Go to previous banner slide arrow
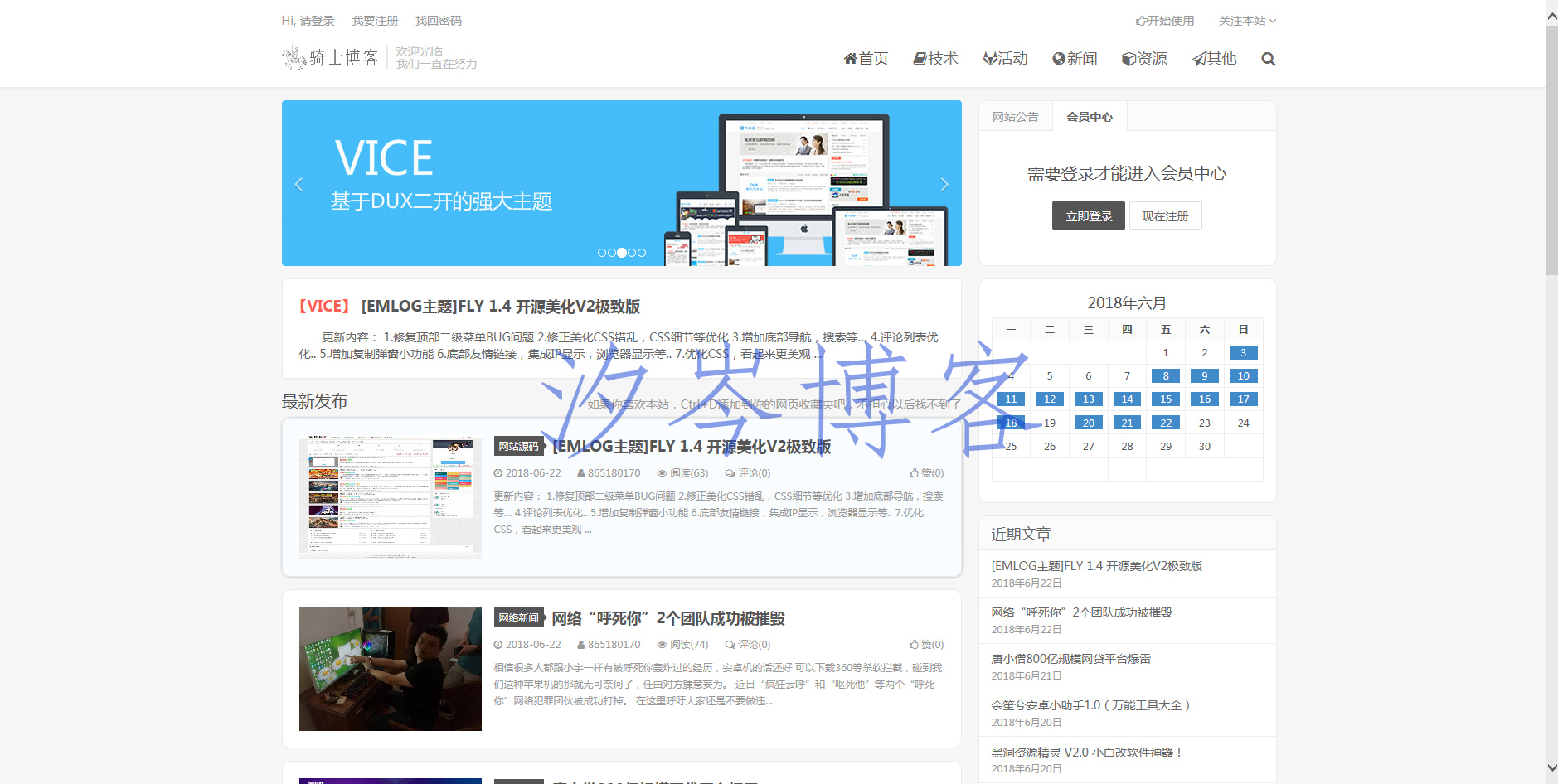 point(299,184)
